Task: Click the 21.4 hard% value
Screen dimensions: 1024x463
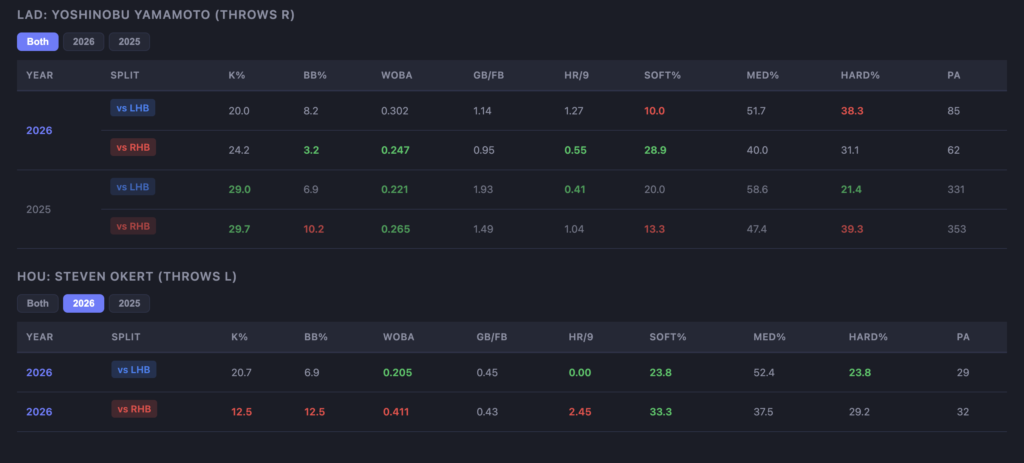Action: (852, 189)
